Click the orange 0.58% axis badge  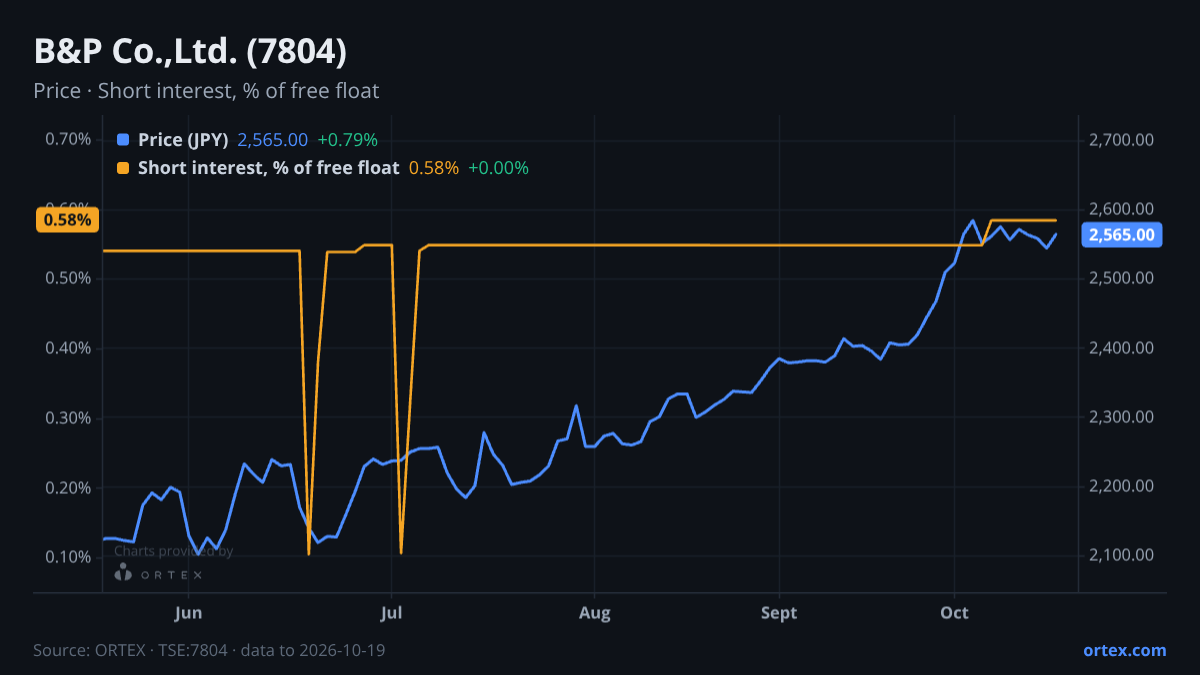(x=68, y=220)
